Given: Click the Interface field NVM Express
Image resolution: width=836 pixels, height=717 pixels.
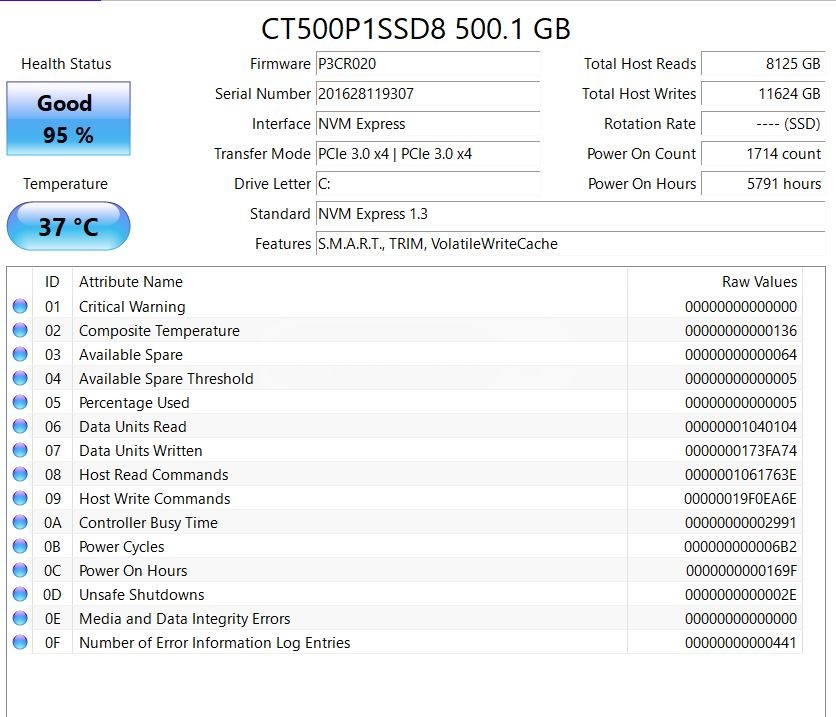Looking at the screenshot, I should click(x=428, y=124).
